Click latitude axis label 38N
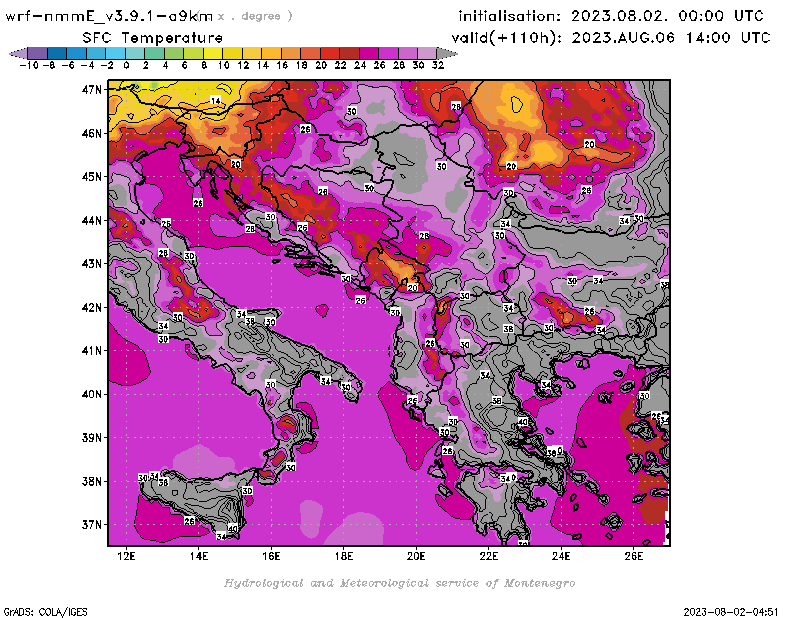Viewport: 800px width, 618px height. click(91, 481)
